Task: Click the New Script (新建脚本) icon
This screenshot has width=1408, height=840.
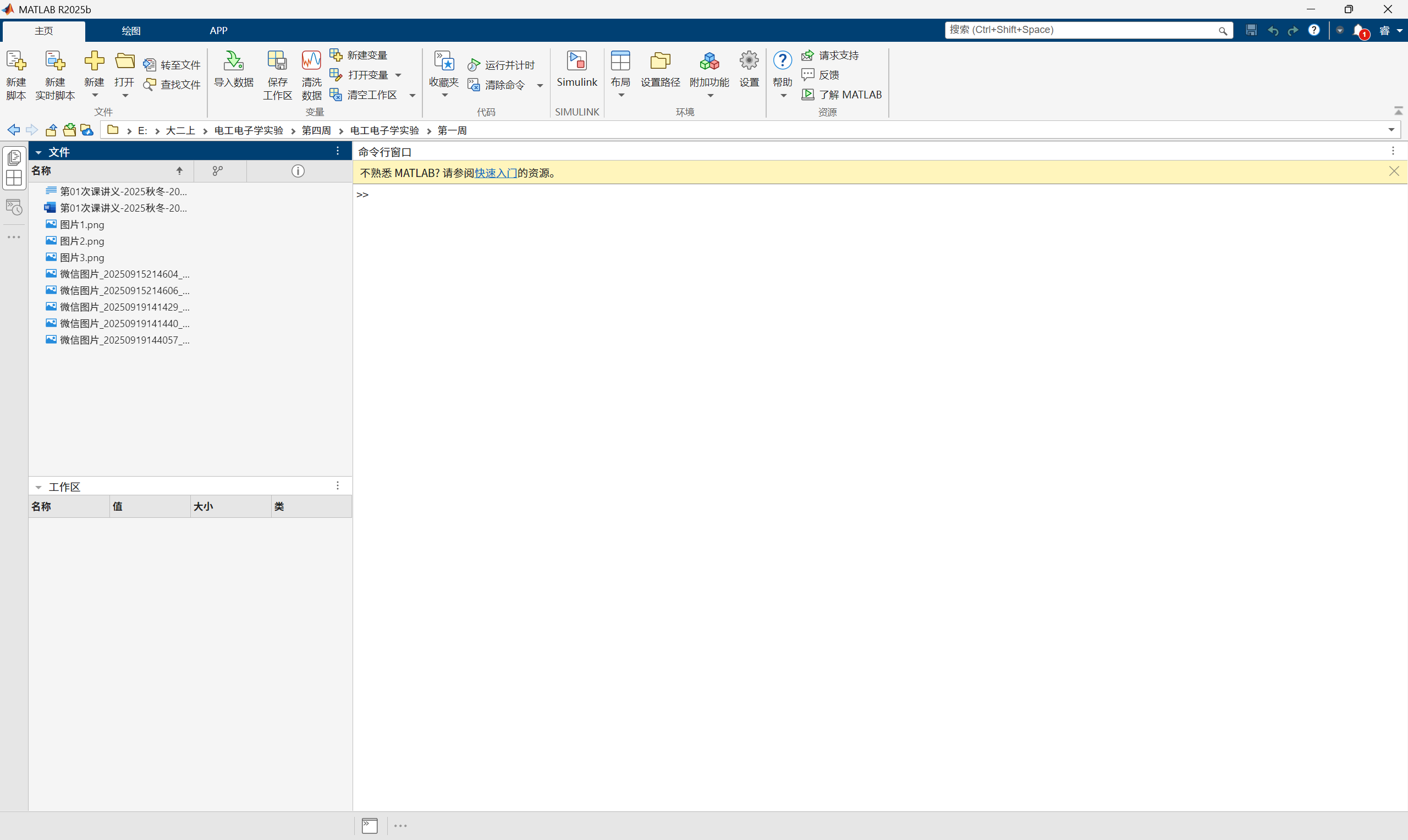Action: click(16, 61)
